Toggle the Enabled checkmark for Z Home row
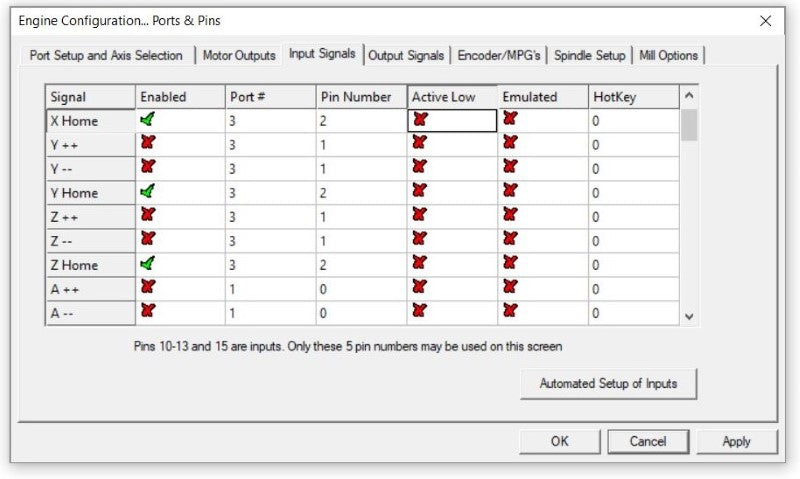 click(148, 264)
